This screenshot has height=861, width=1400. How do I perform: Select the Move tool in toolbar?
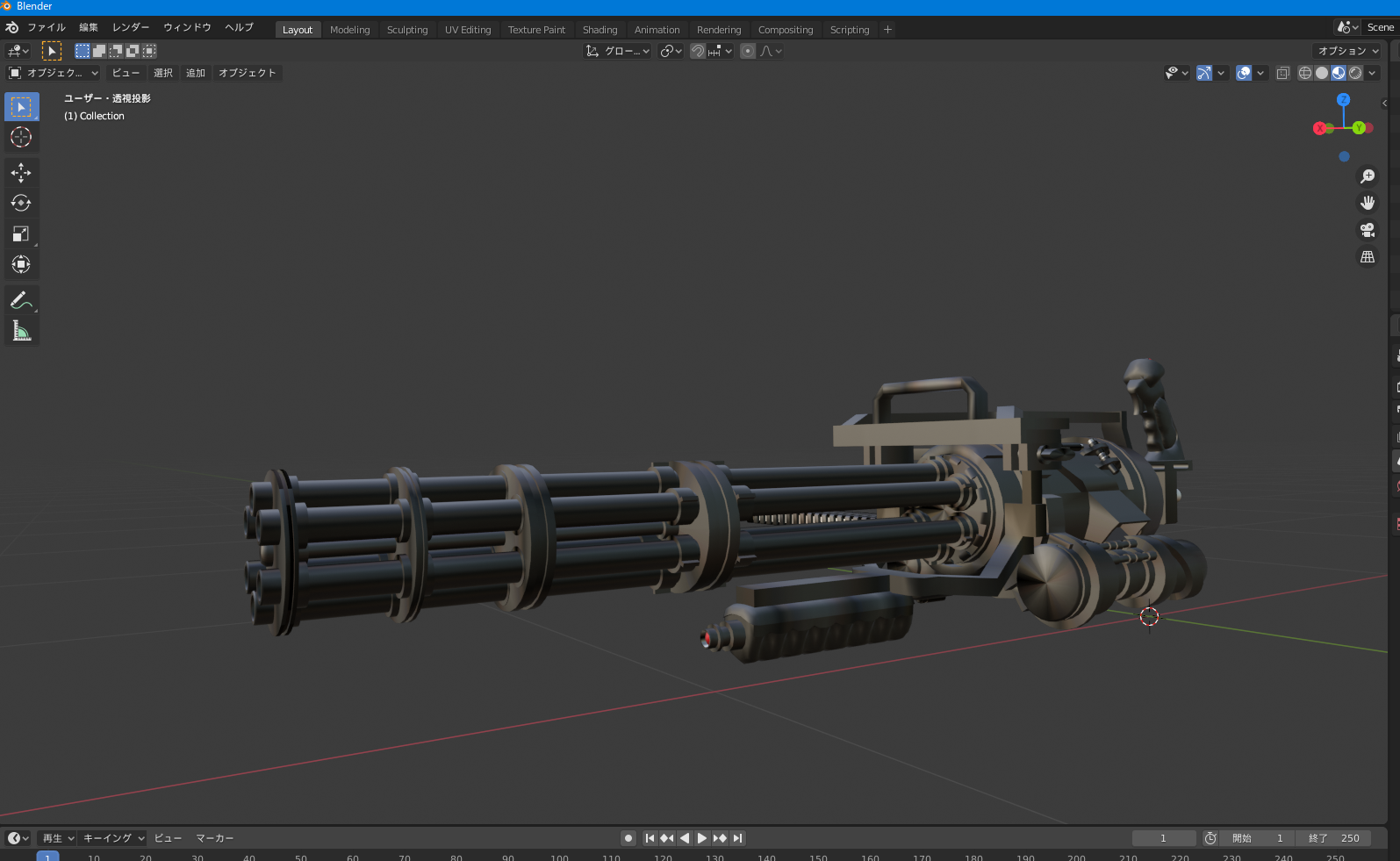coord(21,173)
